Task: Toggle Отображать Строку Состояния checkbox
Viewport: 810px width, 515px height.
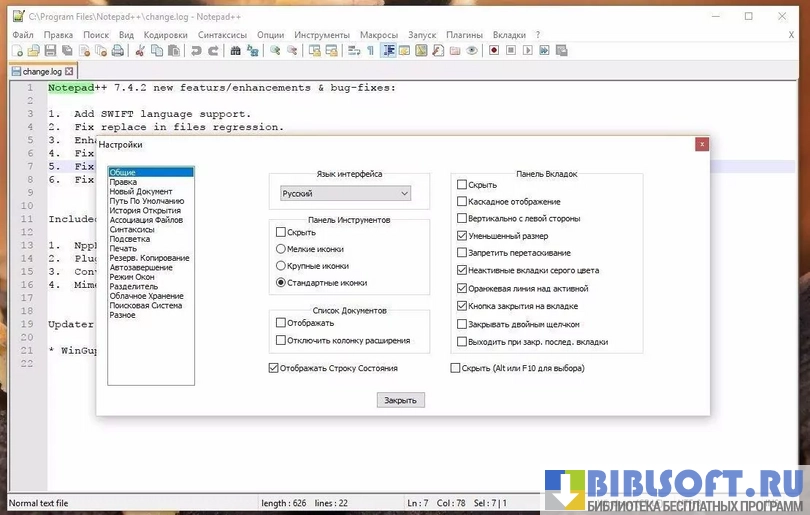Action: pos(274,368)
